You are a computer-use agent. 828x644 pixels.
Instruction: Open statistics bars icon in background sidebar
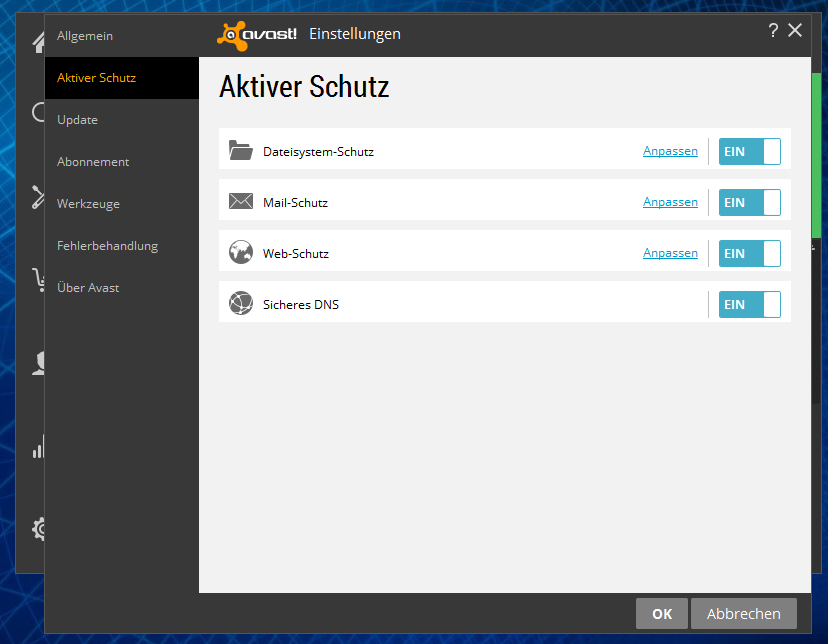pyautogui.click(x=39, y=447)
